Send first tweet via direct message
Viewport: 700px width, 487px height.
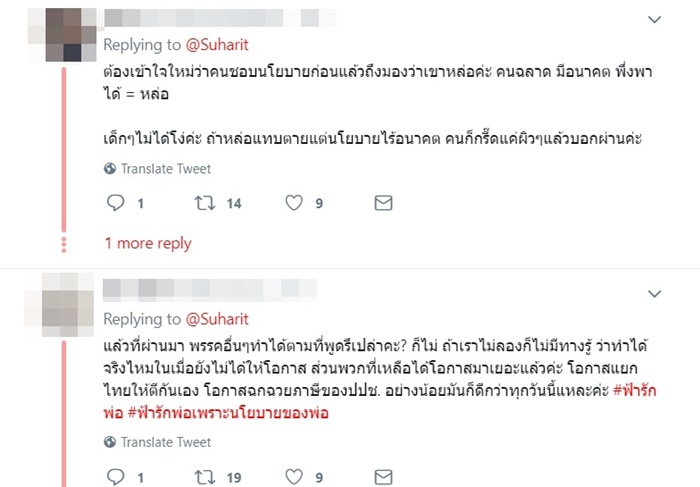coord(383,203)
